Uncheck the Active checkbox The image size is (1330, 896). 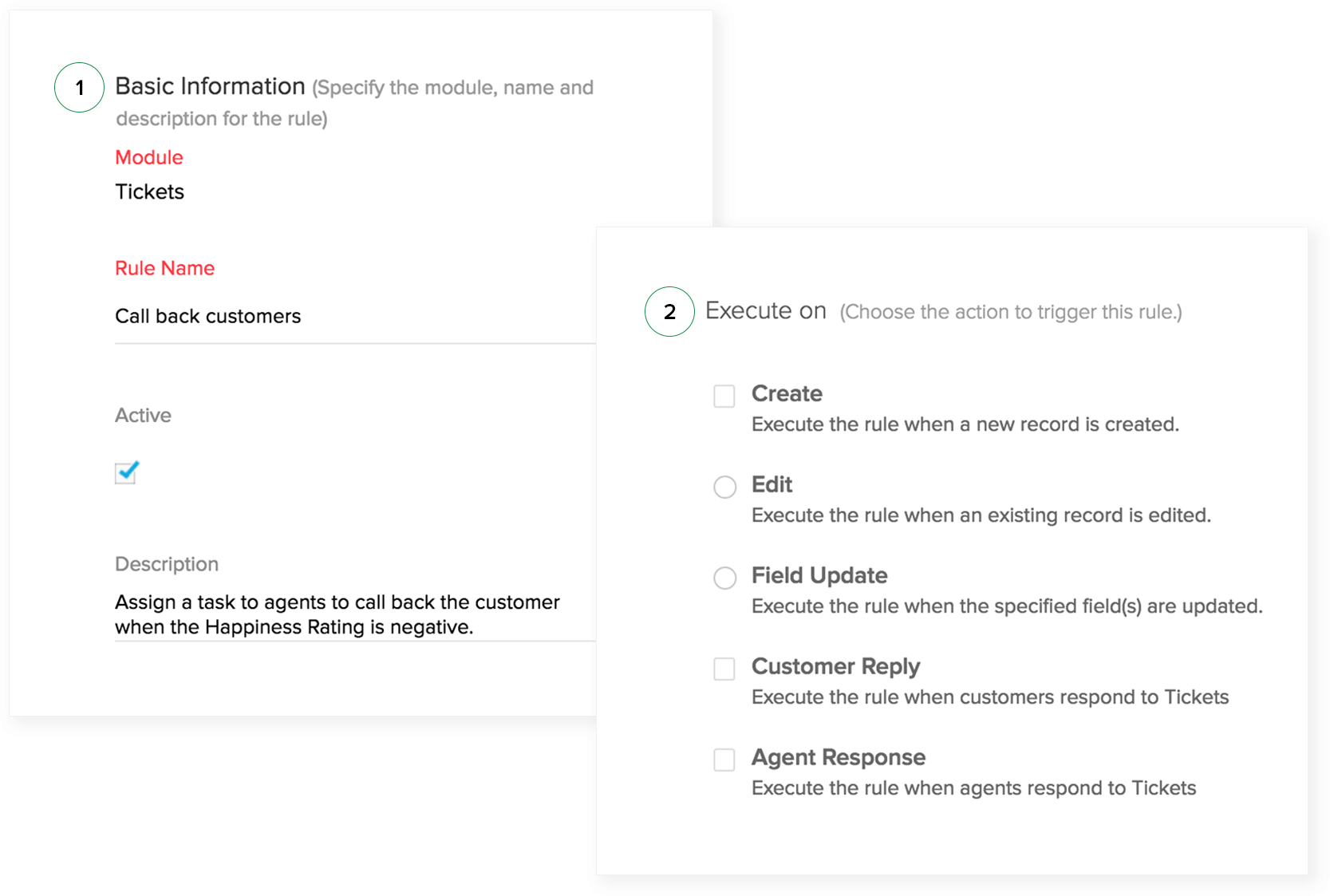click(126, 472)
